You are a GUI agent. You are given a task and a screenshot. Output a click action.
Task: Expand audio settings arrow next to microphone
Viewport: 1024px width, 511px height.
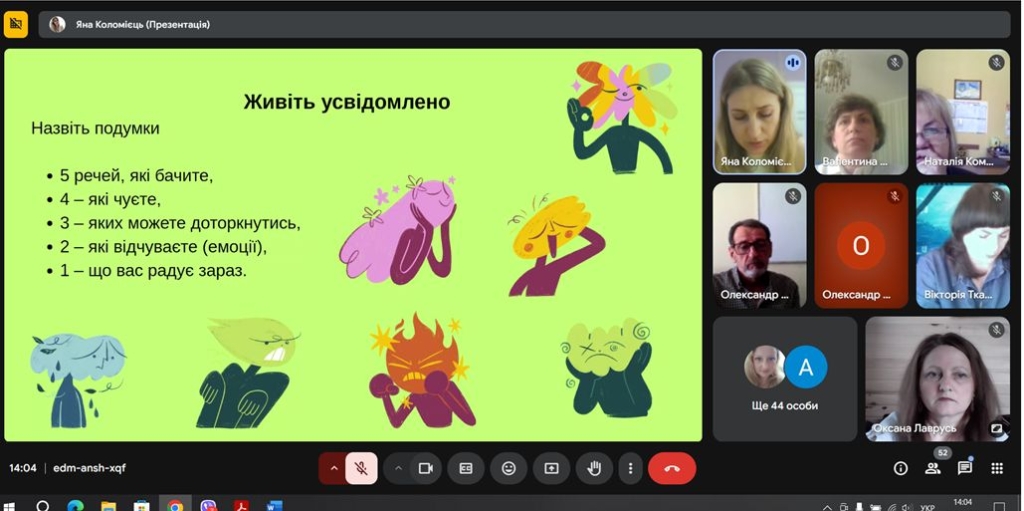coord(333,468)
